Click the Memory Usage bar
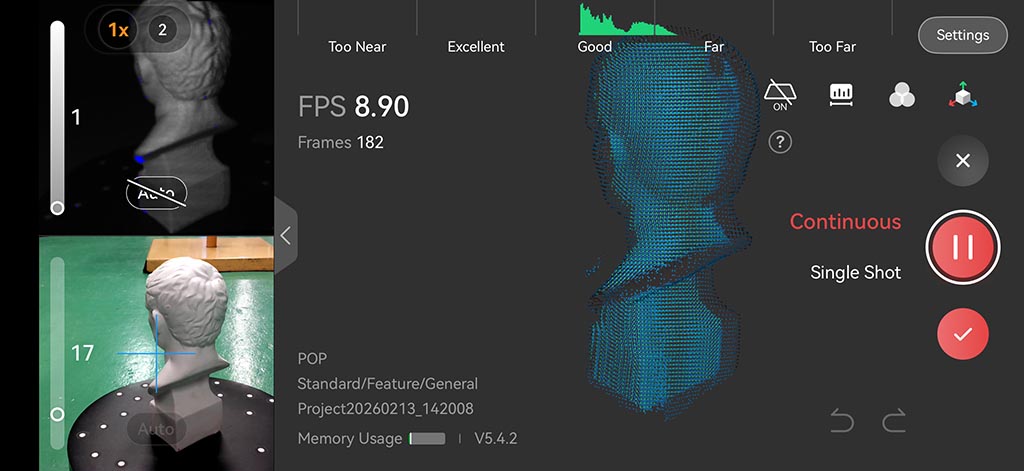Image resolution: width=1024 pixels, height=471 pixels. tap(427, 438)
